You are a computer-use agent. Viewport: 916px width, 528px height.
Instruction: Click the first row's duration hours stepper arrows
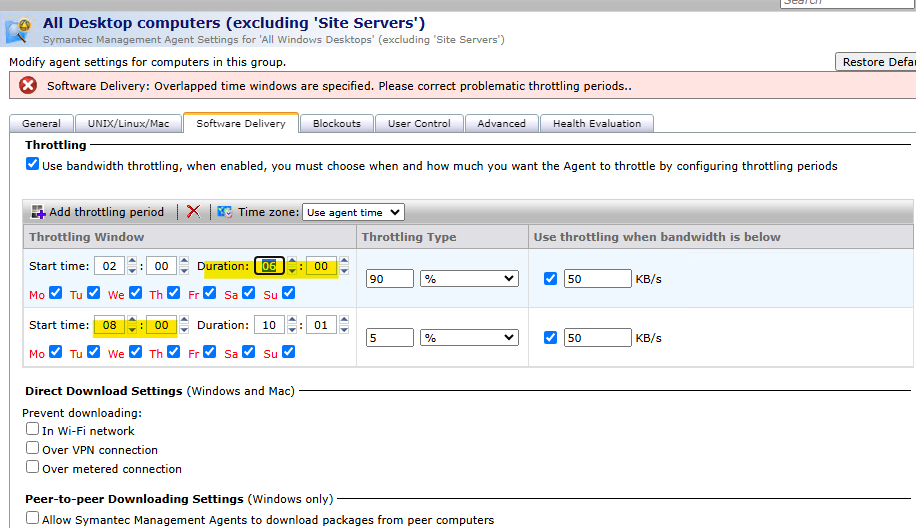pyautogui.click(x=292, y=266)
